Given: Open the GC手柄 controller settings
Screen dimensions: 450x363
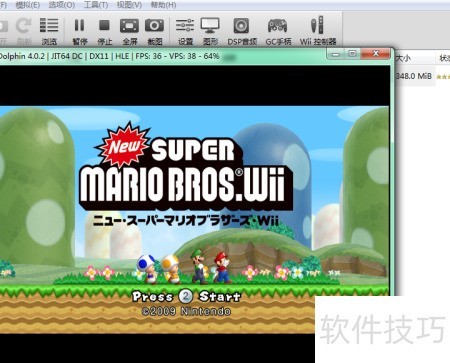Looking at the screenshot, I should tap(278, 31).
